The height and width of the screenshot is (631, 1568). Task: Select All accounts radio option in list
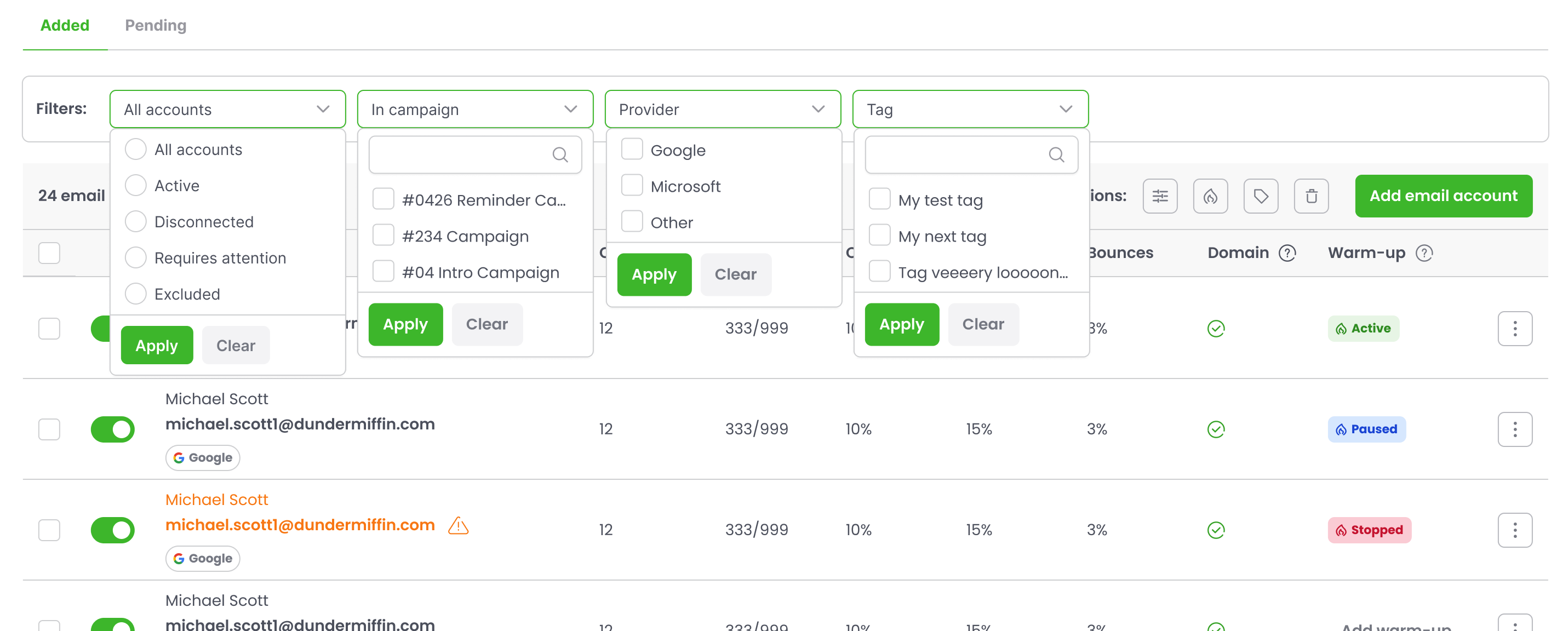point(136,150)
